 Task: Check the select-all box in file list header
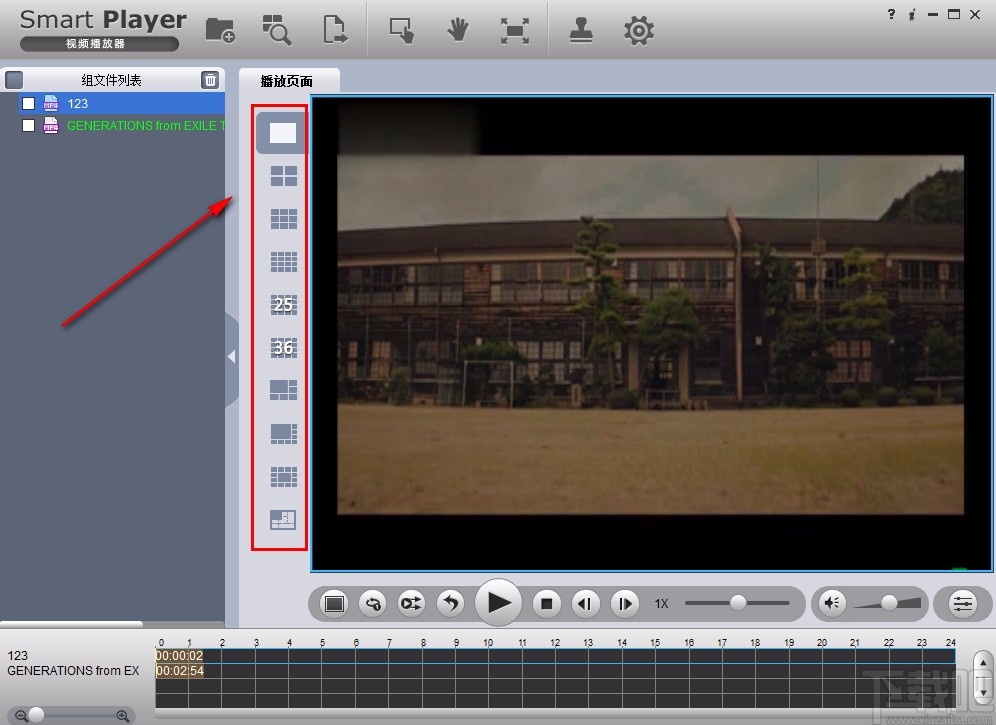pyautogui.click(x=14, y=80)
